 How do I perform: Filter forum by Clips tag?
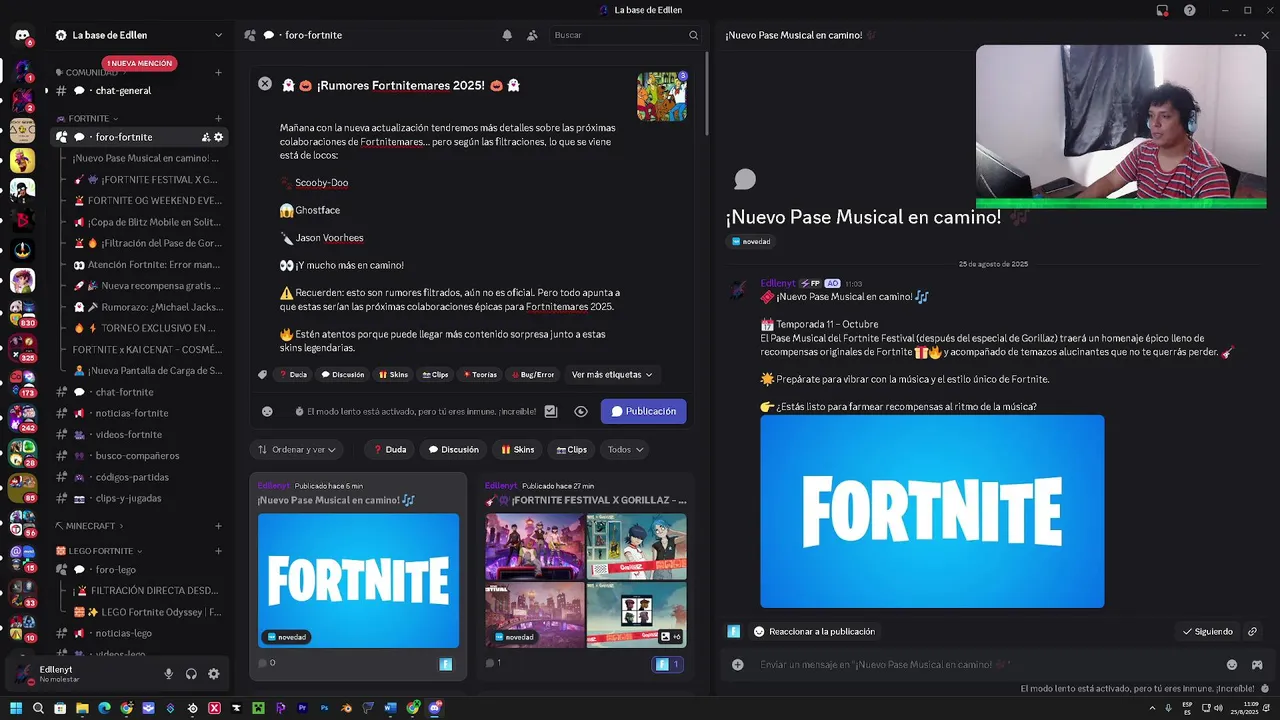[572, 450]
